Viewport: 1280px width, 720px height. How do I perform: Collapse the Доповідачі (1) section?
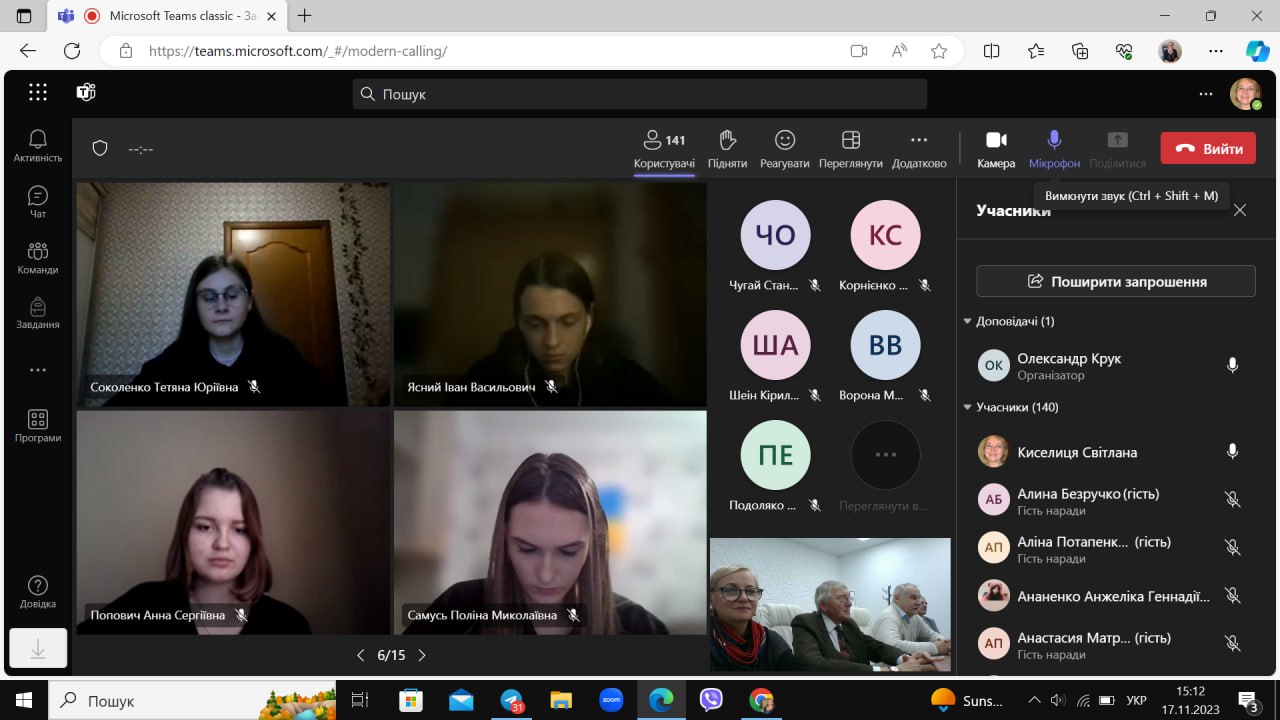tap(968, 322)
